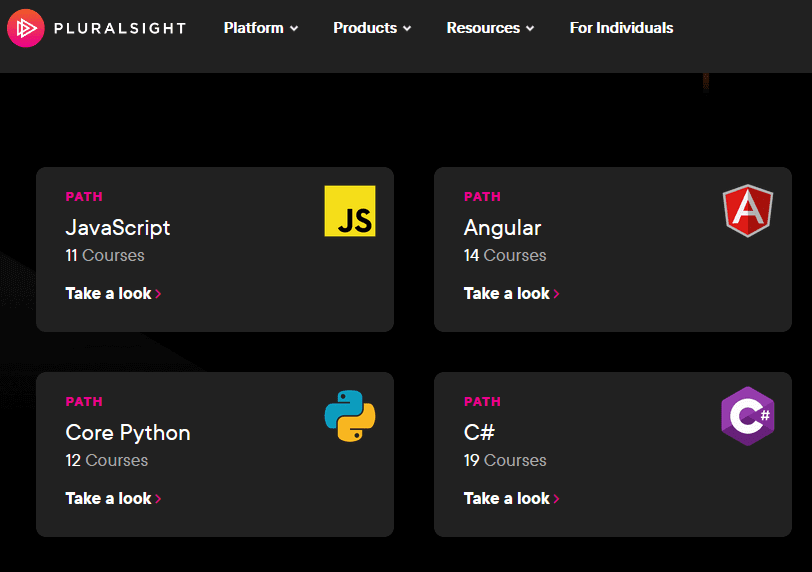Click the arrow beside Angular's Take a look
The width and height of the screenshot is (812, 572).
[x=557, y=294]
